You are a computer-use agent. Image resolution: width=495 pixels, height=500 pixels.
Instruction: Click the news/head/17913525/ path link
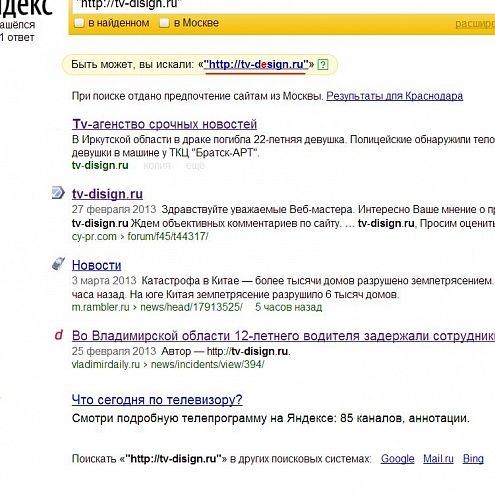click(191, 307)
